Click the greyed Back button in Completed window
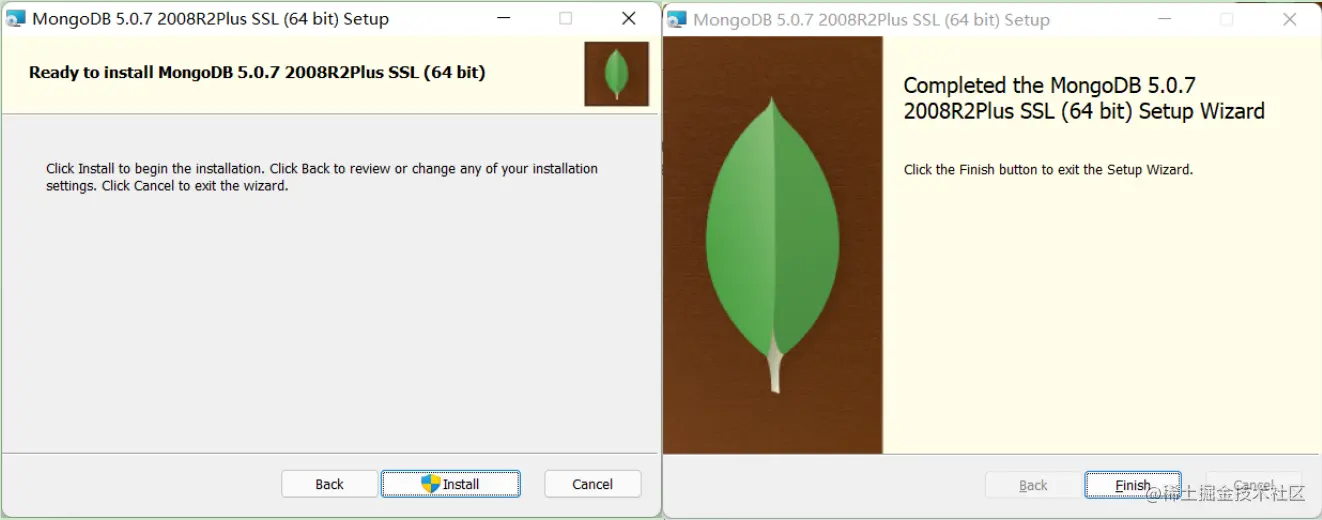 pos(1033,485)
